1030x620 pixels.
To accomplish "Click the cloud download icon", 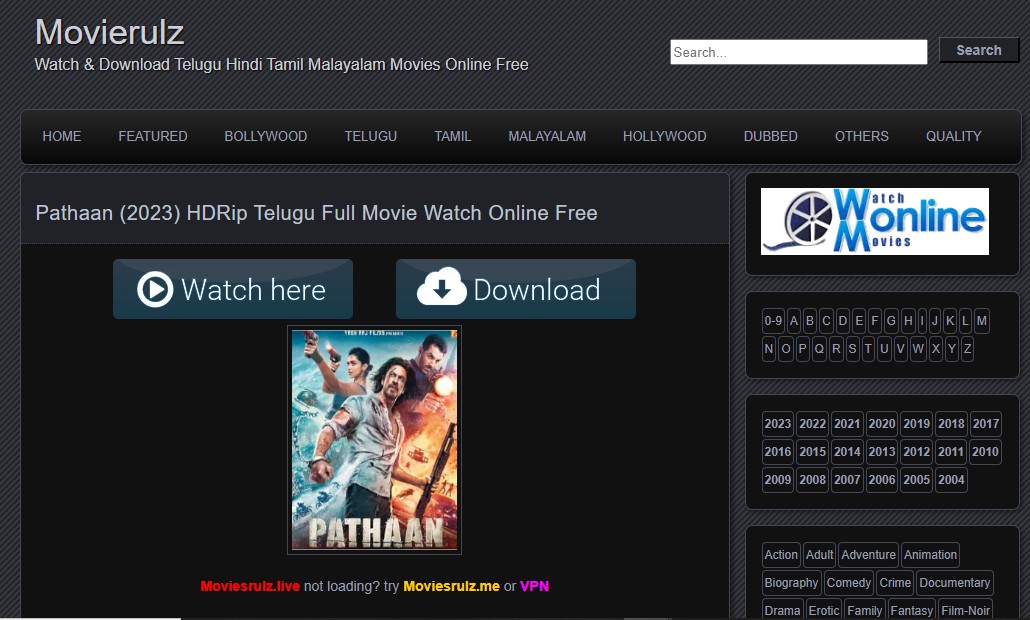I will click(x=441, y=286).
